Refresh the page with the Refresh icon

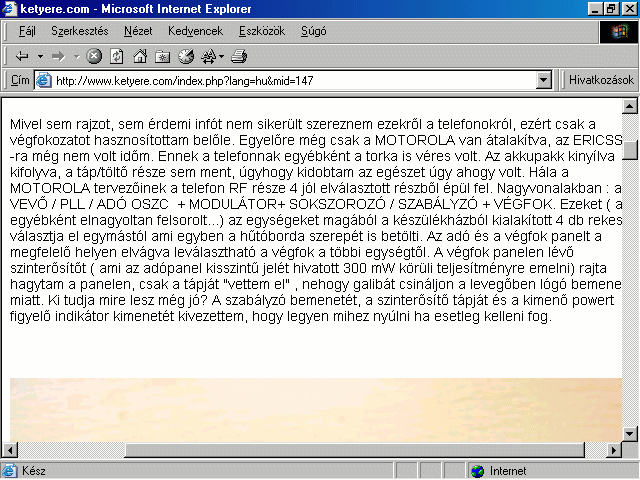point(117,56)
